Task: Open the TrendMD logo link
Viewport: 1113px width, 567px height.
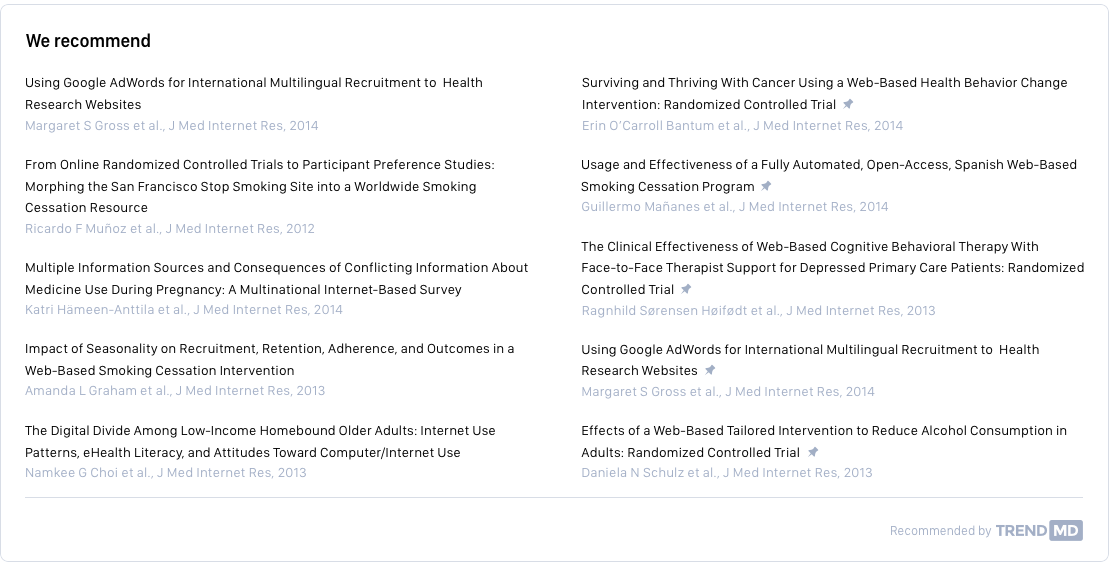Action: tap(1038, 531)
